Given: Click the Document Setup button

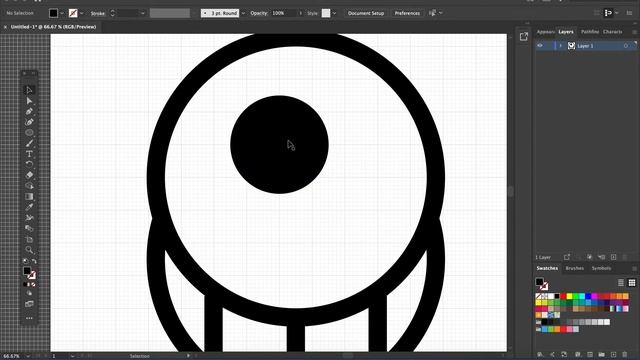Looking at the screenshot, I should [366, 13].
